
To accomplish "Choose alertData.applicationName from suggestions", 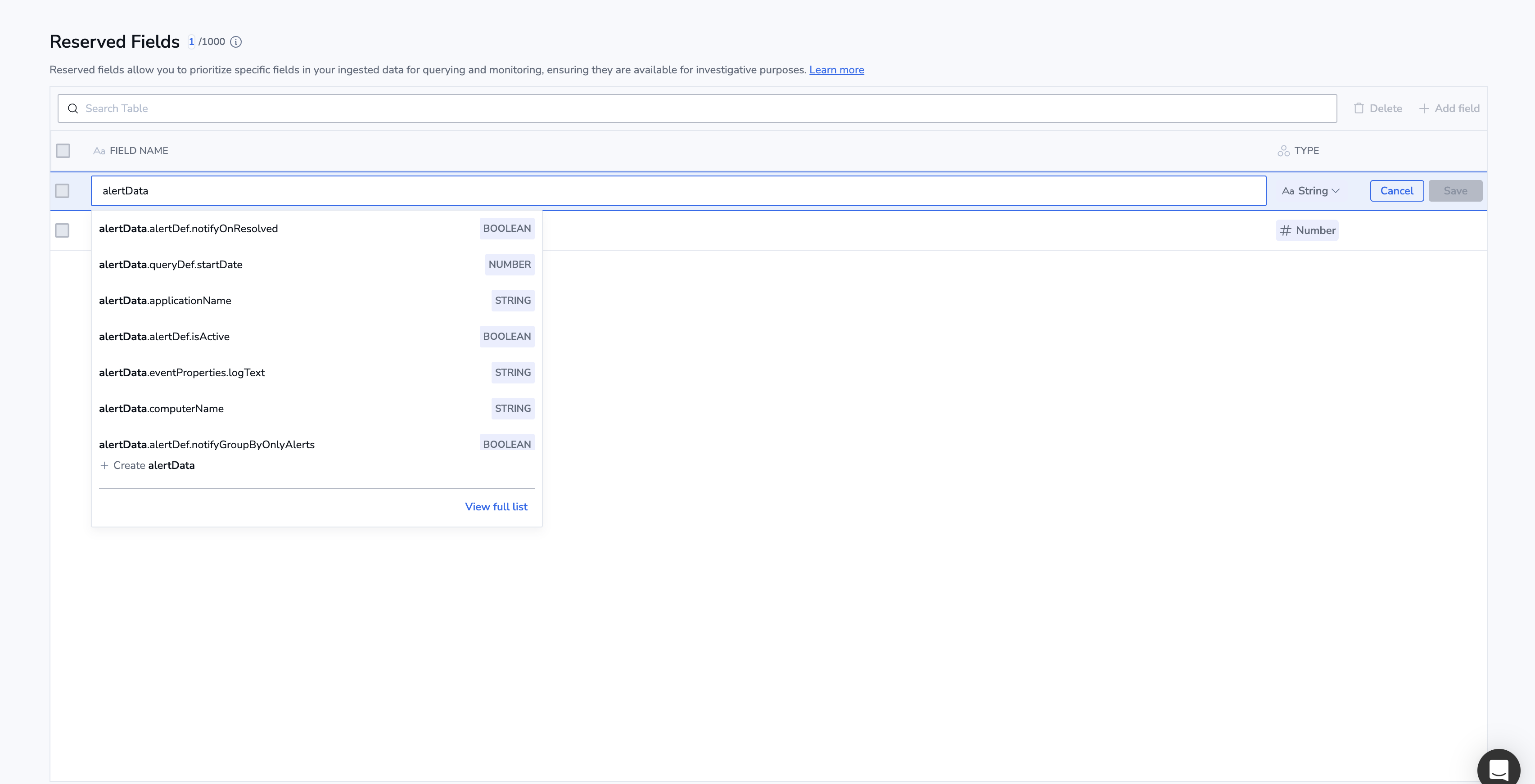I will click(x=316, y=301).
